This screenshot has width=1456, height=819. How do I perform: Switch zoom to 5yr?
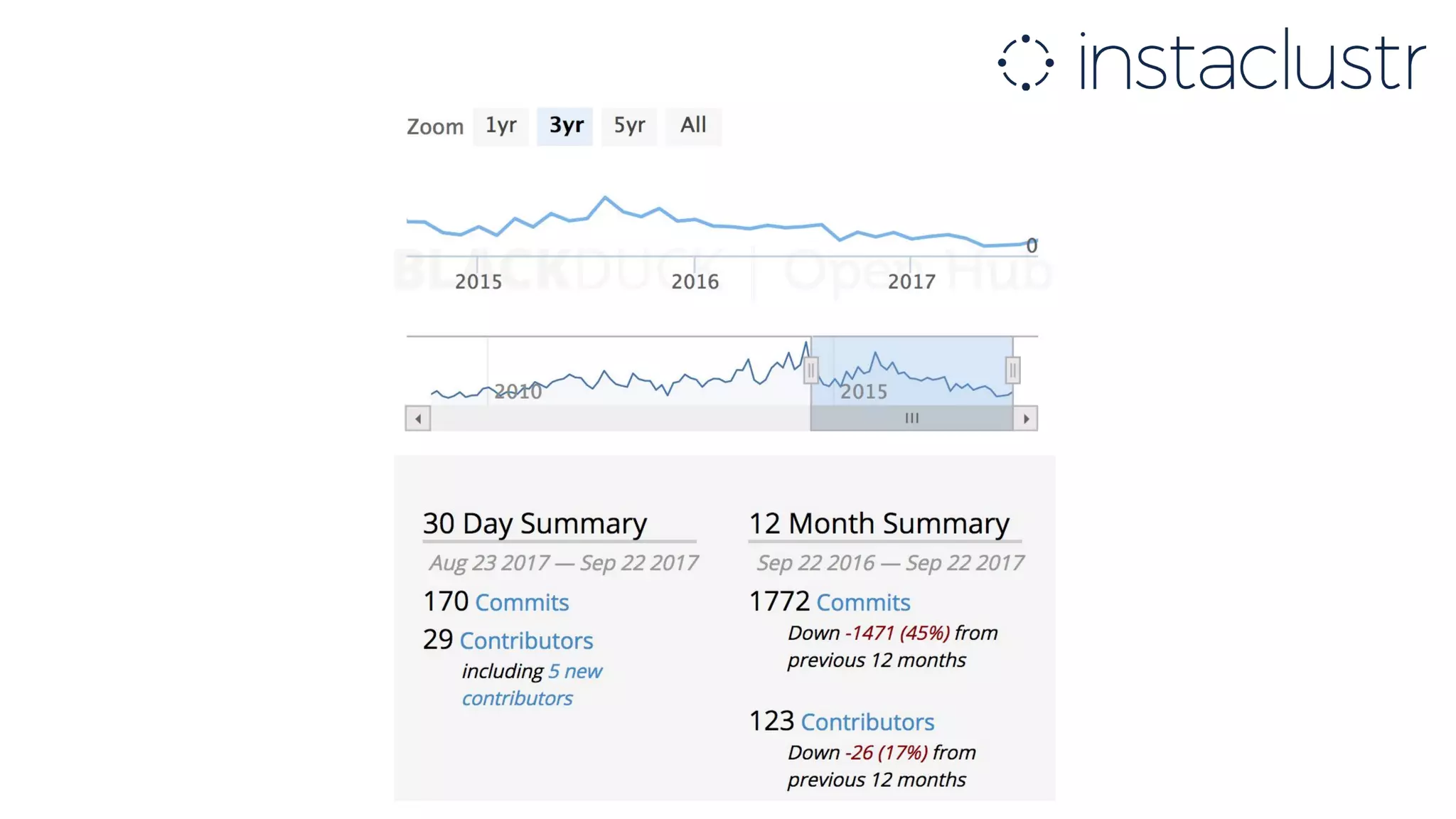(629, 126)
